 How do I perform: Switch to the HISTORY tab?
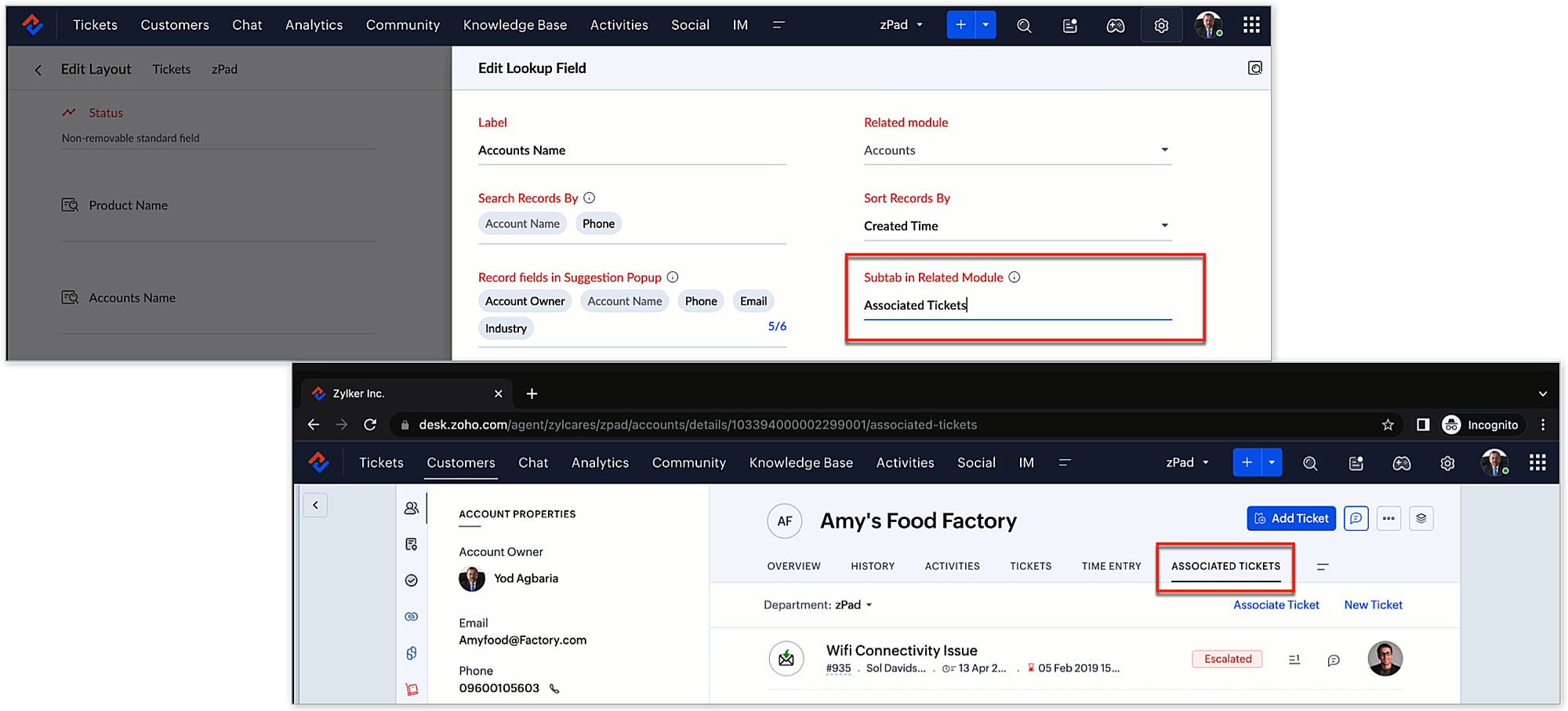pos(873,566)
